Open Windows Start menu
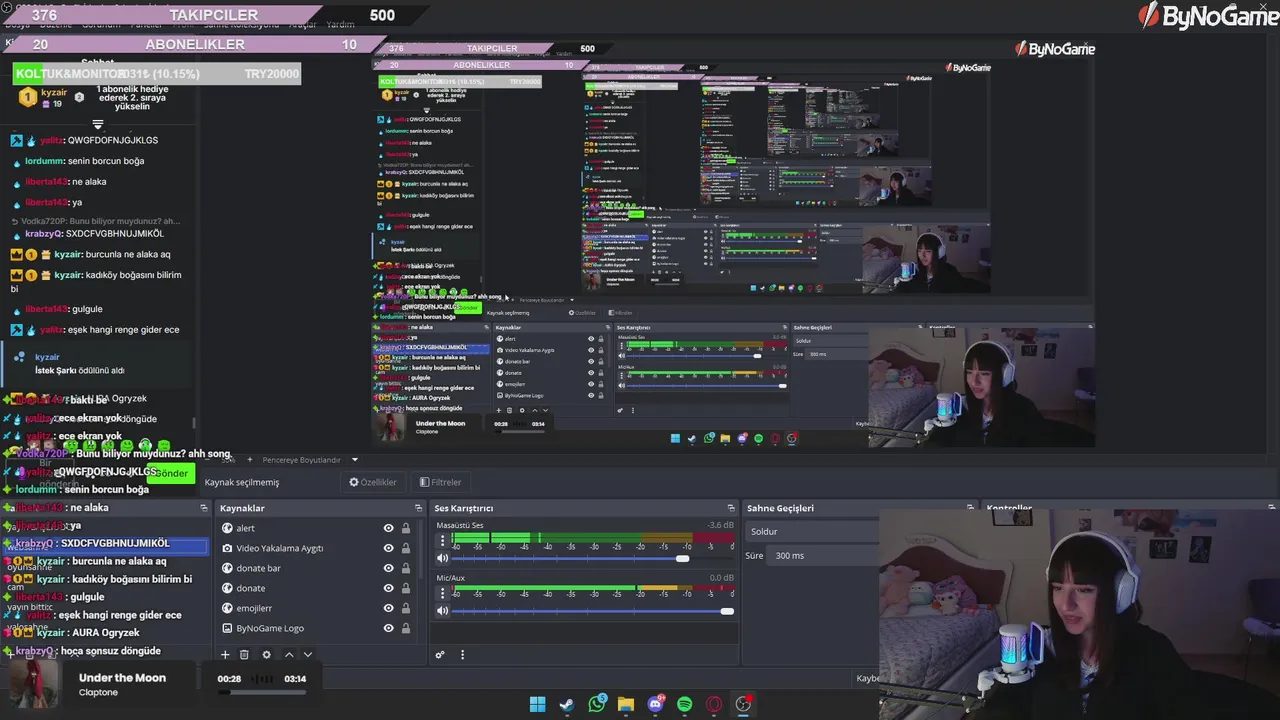This screenshot has width=1280, height=720. (537, 704)
